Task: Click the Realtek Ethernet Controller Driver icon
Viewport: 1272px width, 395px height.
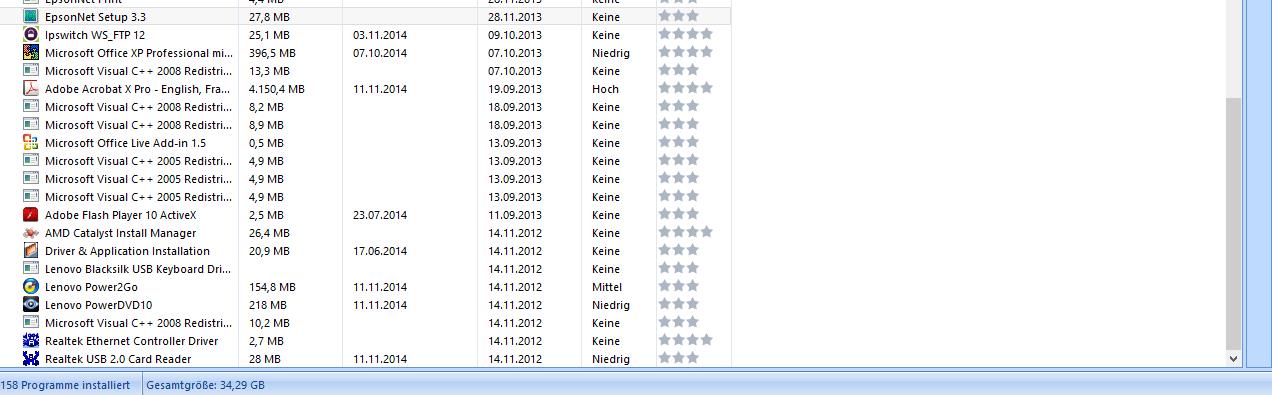Action: click(x=31, y=341)
